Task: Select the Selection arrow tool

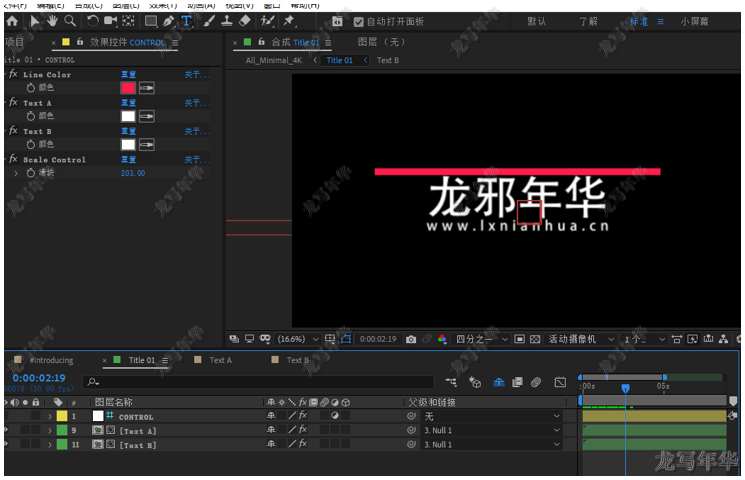Action: (34, 21)
